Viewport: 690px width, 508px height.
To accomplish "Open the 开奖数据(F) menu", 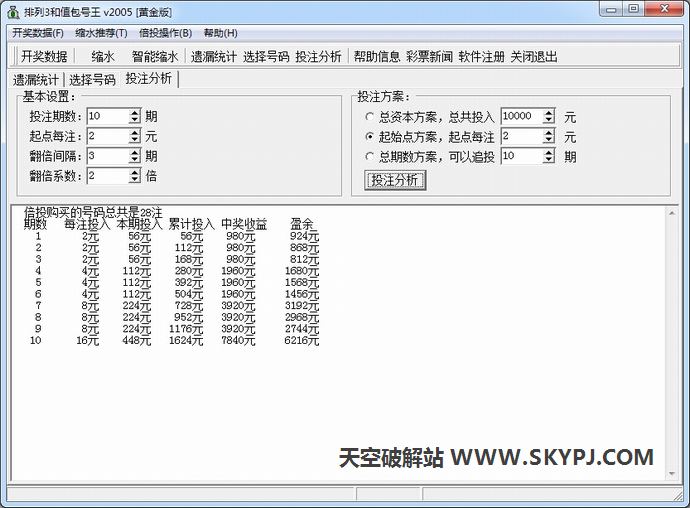I will 37,33.
